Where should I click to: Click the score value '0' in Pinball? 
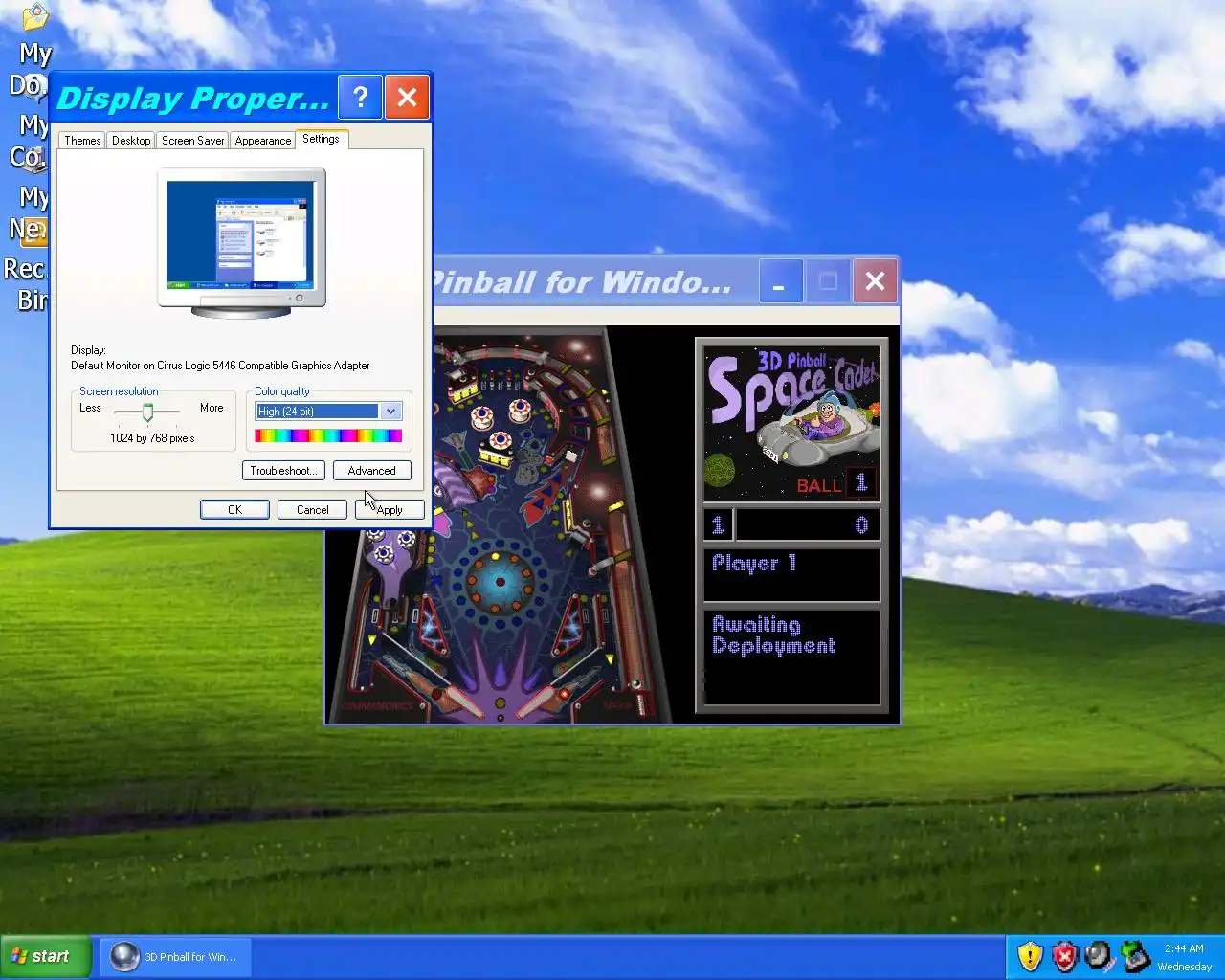(x=861, y=525)
